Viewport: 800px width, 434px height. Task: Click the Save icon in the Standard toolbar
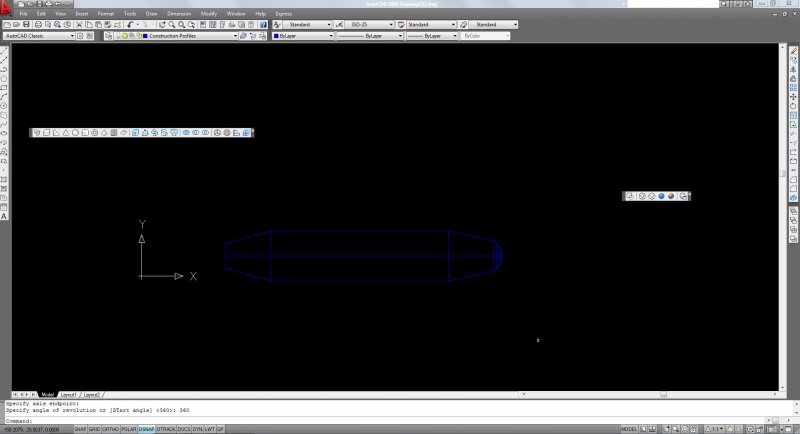click(27, 24)
